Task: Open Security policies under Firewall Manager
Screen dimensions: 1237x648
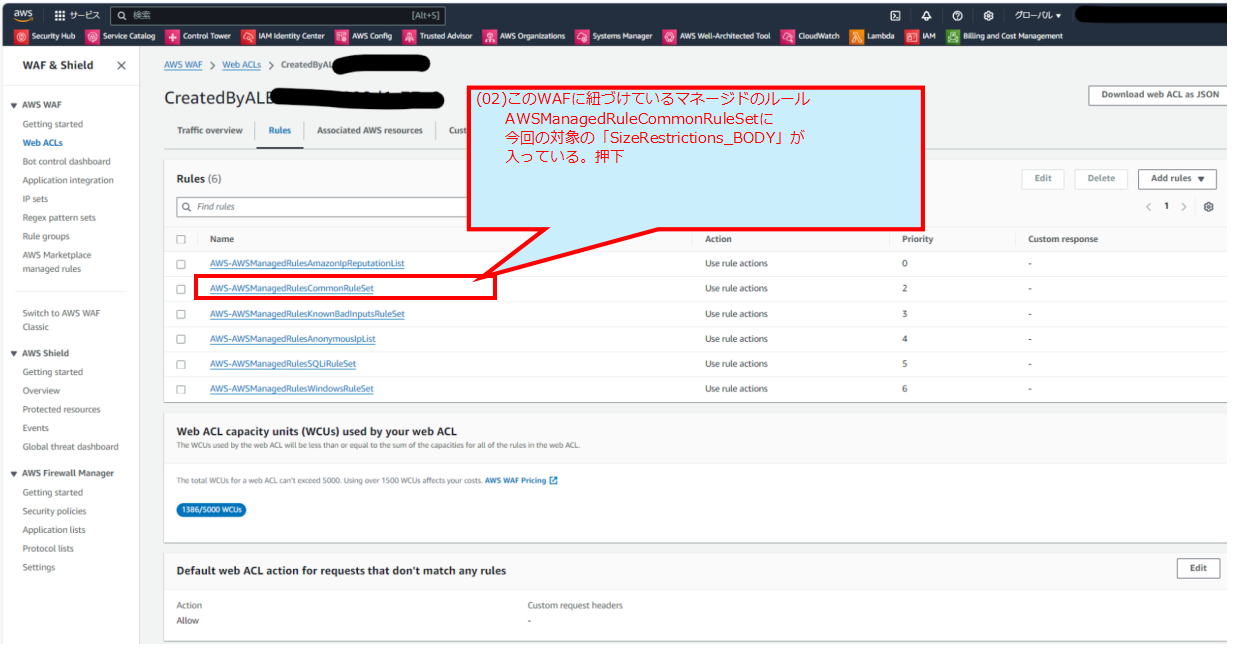Action: click(54, 512)
